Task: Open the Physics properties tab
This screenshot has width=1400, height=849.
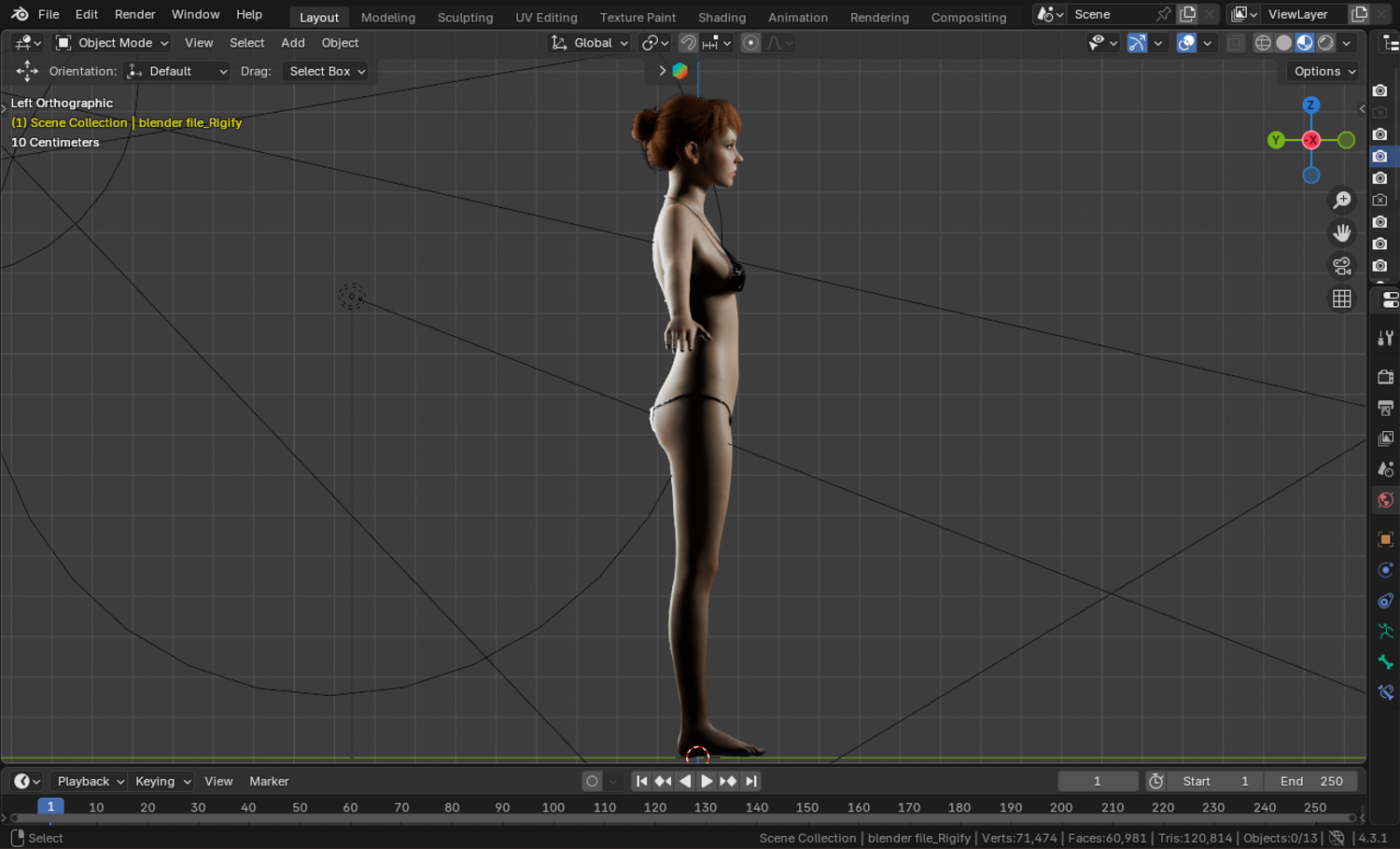Action: [x=1386, y=570]
